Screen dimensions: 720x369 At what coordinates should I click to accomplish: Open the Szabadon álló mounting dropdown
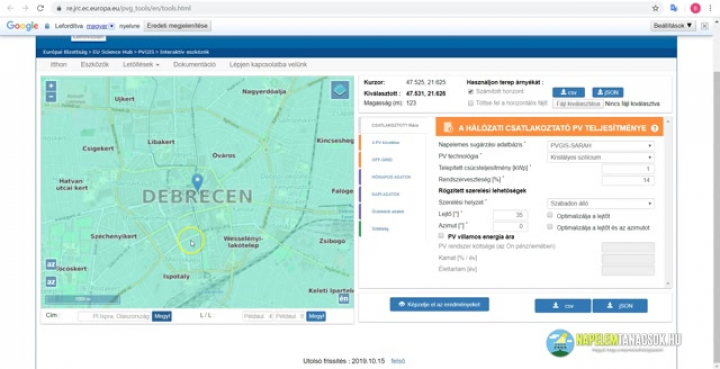[601, 203]
